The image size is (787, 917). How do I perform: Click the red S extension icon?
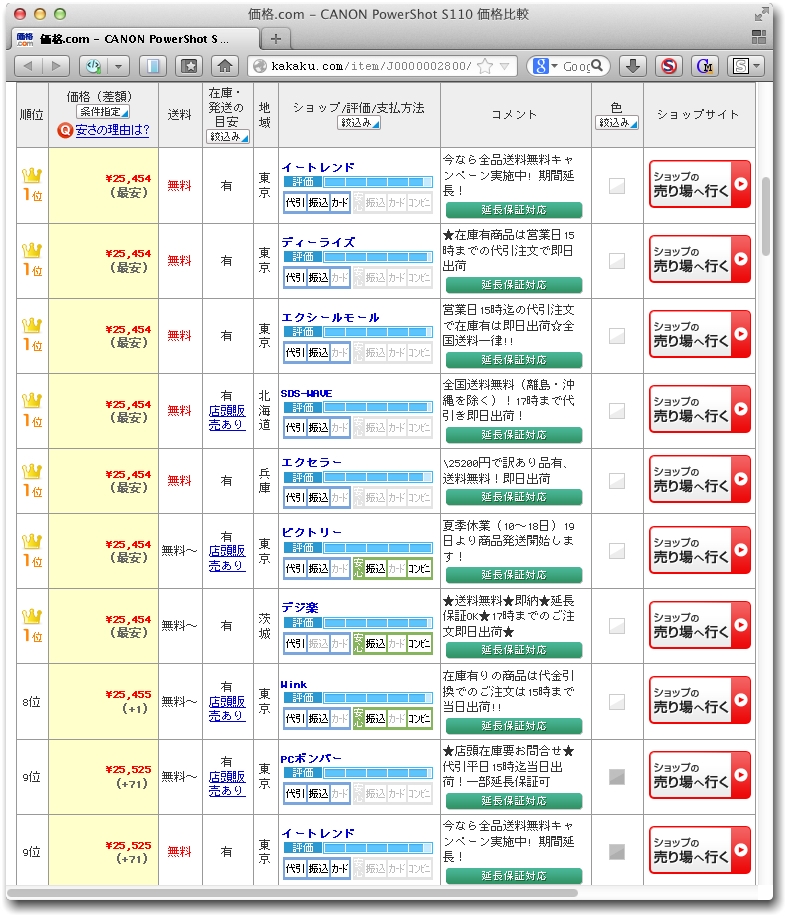669,66
